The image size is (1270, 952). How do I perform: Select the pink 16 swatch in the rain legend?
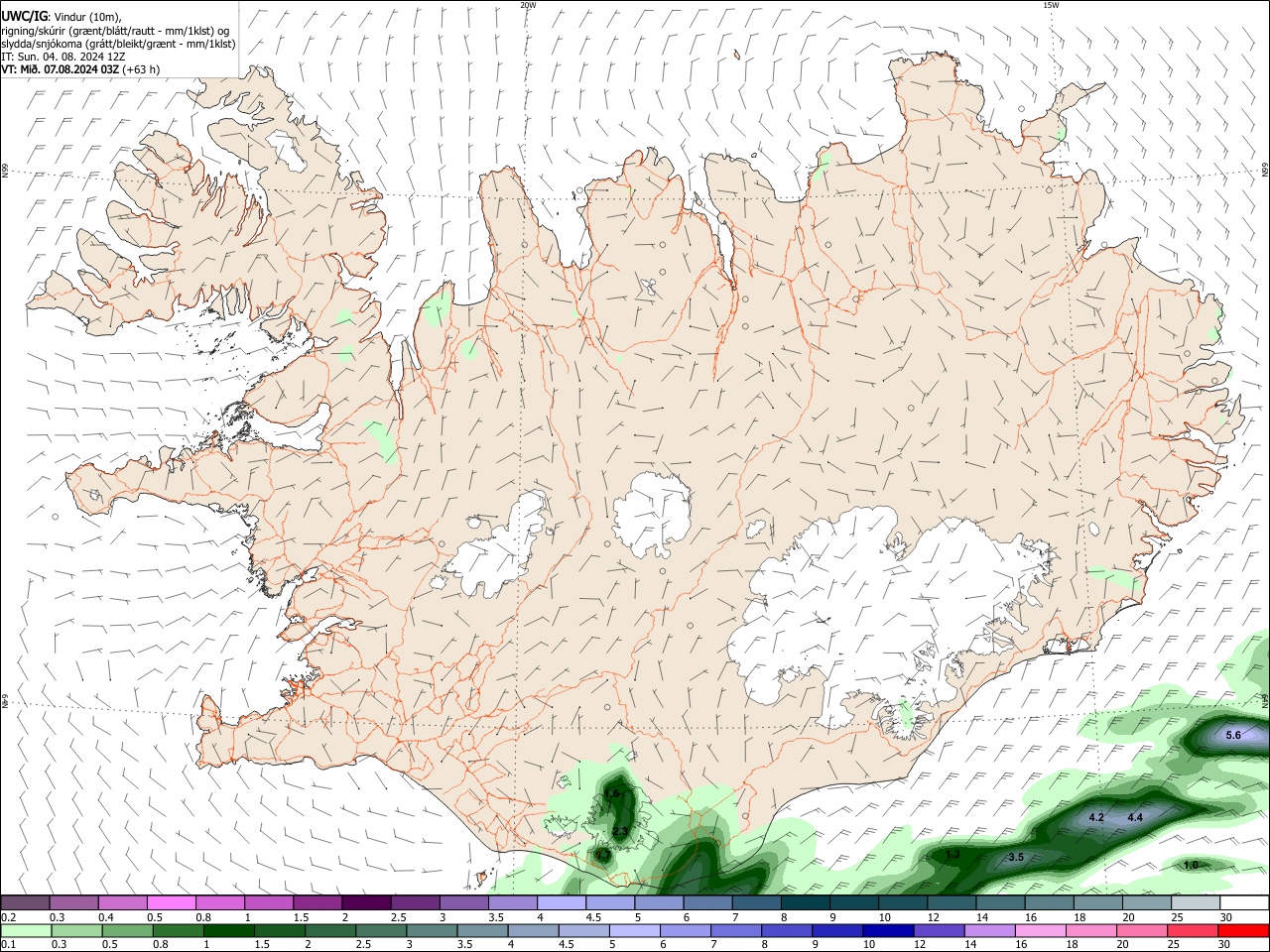click(1040, 930)
